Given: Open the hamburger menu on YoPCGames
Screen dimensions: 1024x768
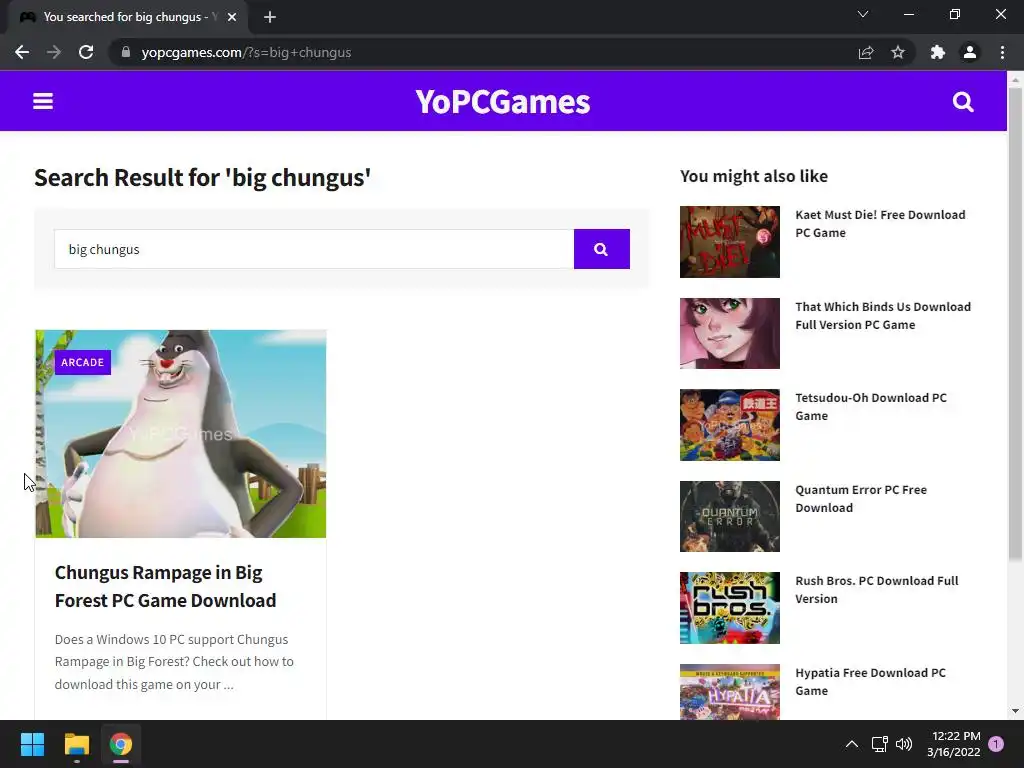Looking at the screenshot, I should click(43, 101).
